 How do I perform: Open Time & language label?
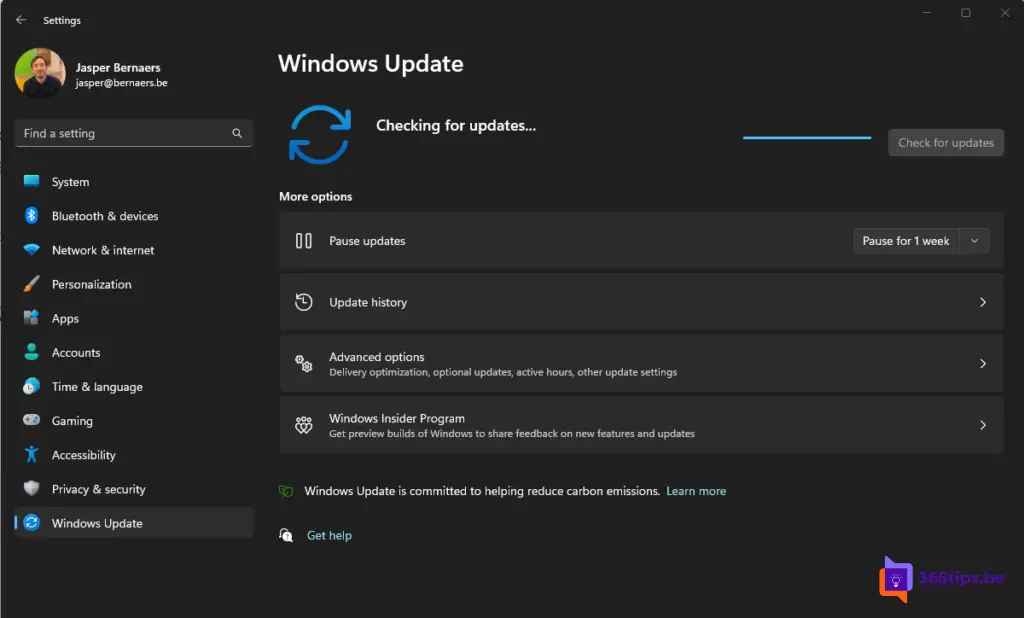click(x=97, y=387)
